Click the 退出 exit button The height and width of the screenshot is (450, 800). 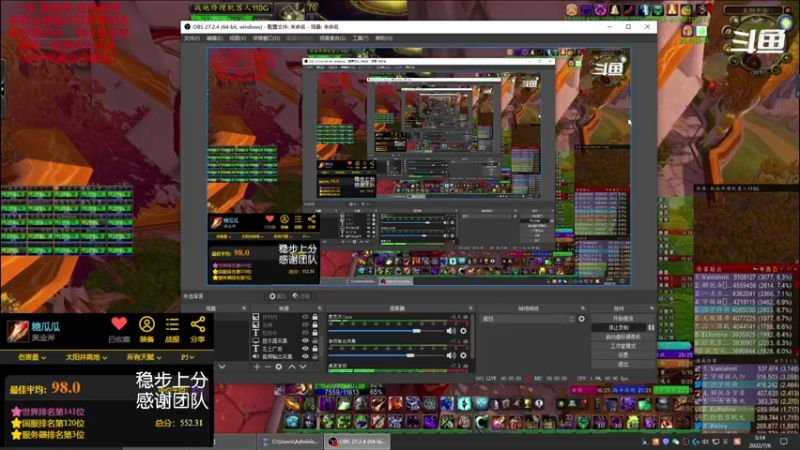pos(623,364)
